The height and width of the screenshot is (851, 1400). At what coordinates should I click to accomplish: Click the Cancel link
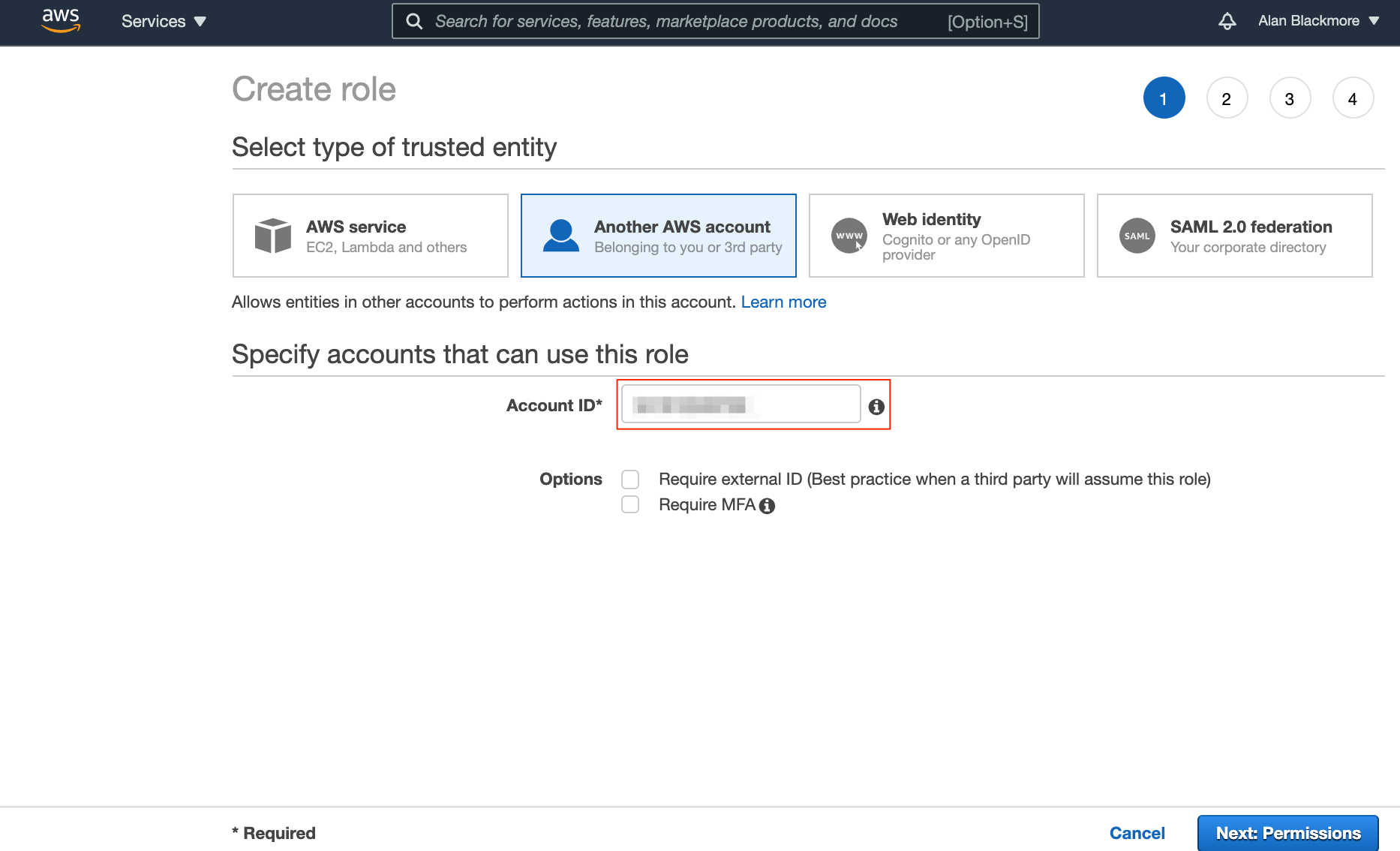coord(1137,833)
